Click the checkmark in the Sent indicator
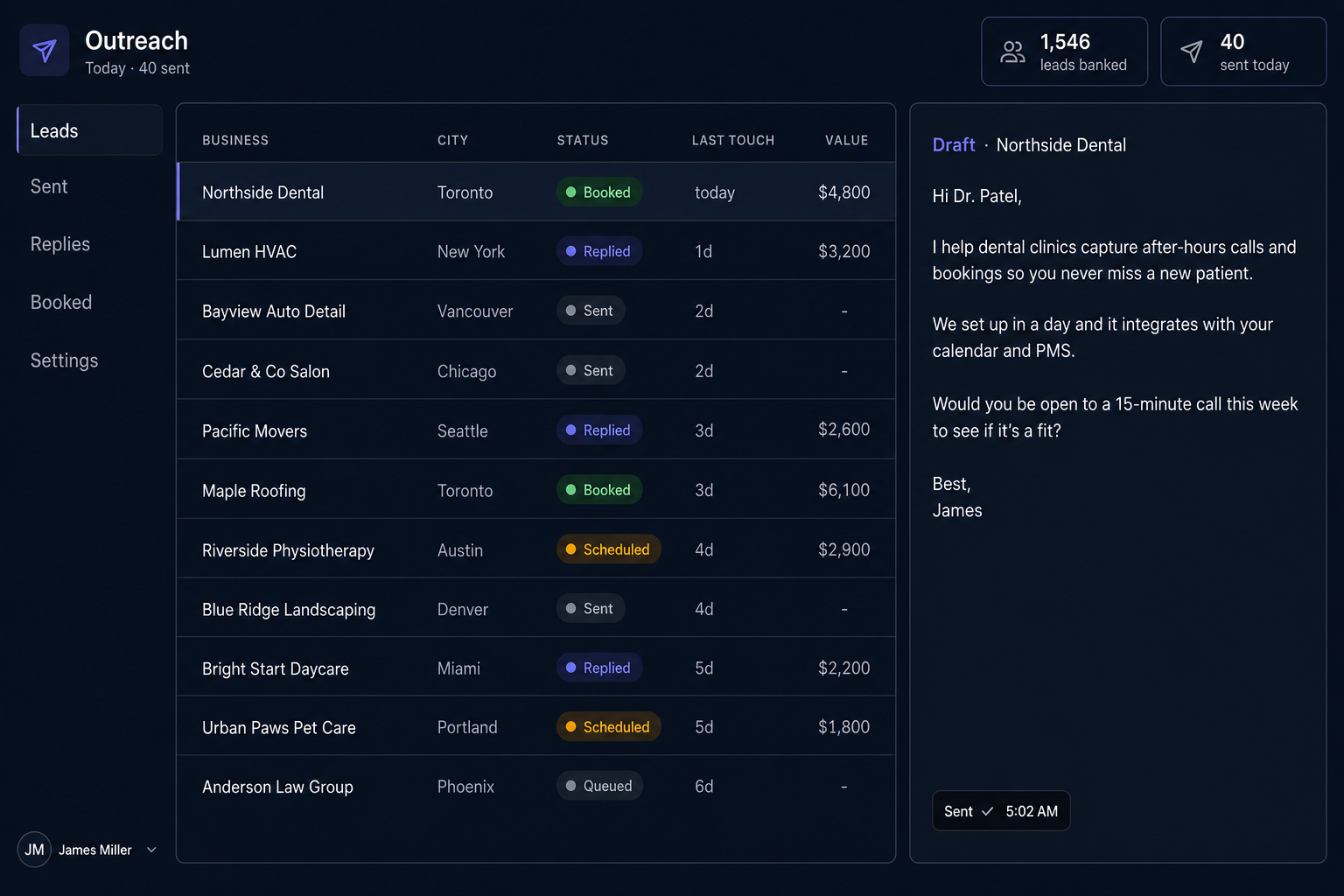This screenshot has height=896, width=1344. point(987,811)
